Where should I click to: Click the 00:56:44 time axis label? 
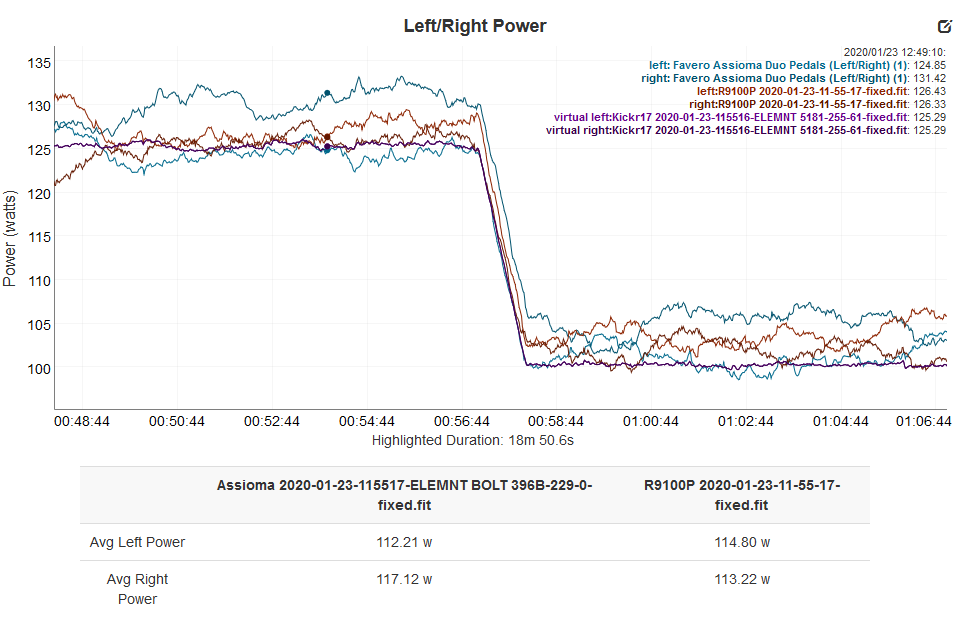coord(461,421)
